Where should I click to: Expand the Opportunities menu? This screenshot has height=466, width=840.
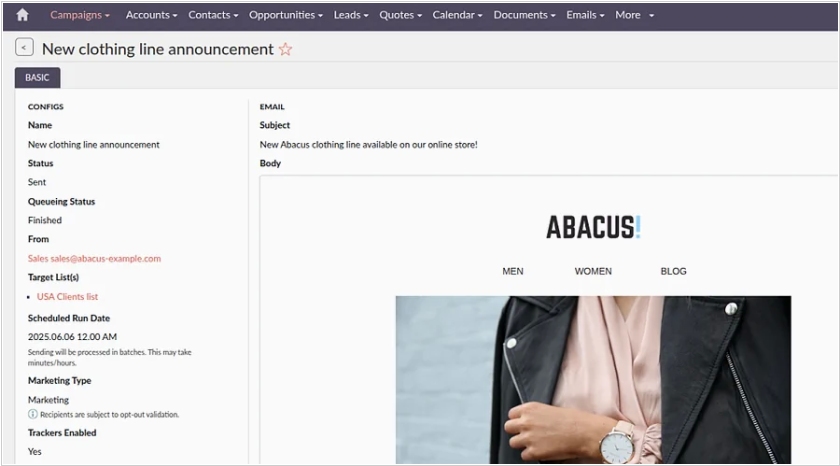(285, 15)
